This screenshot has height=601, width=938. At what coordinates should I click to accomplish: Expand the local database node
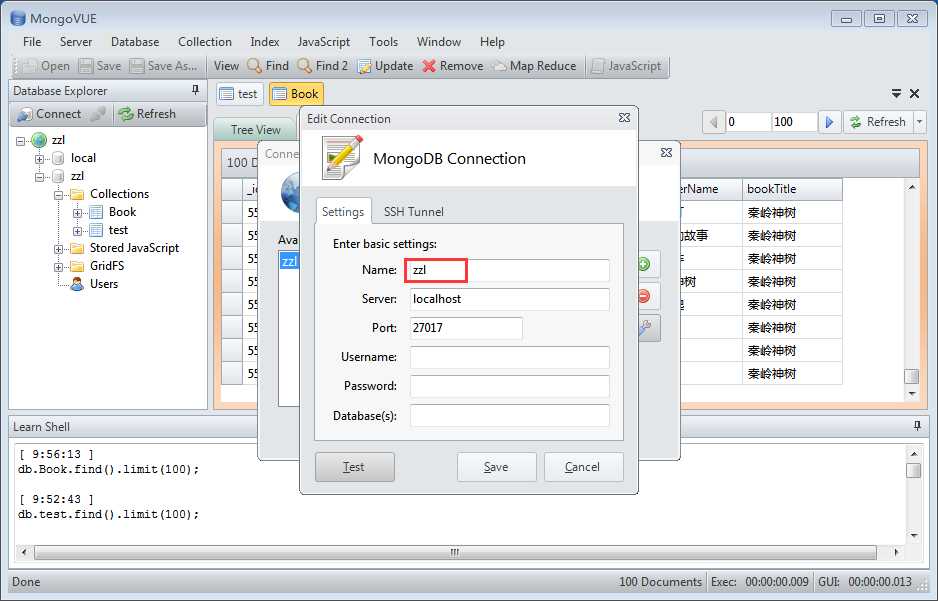coord(39,159)
